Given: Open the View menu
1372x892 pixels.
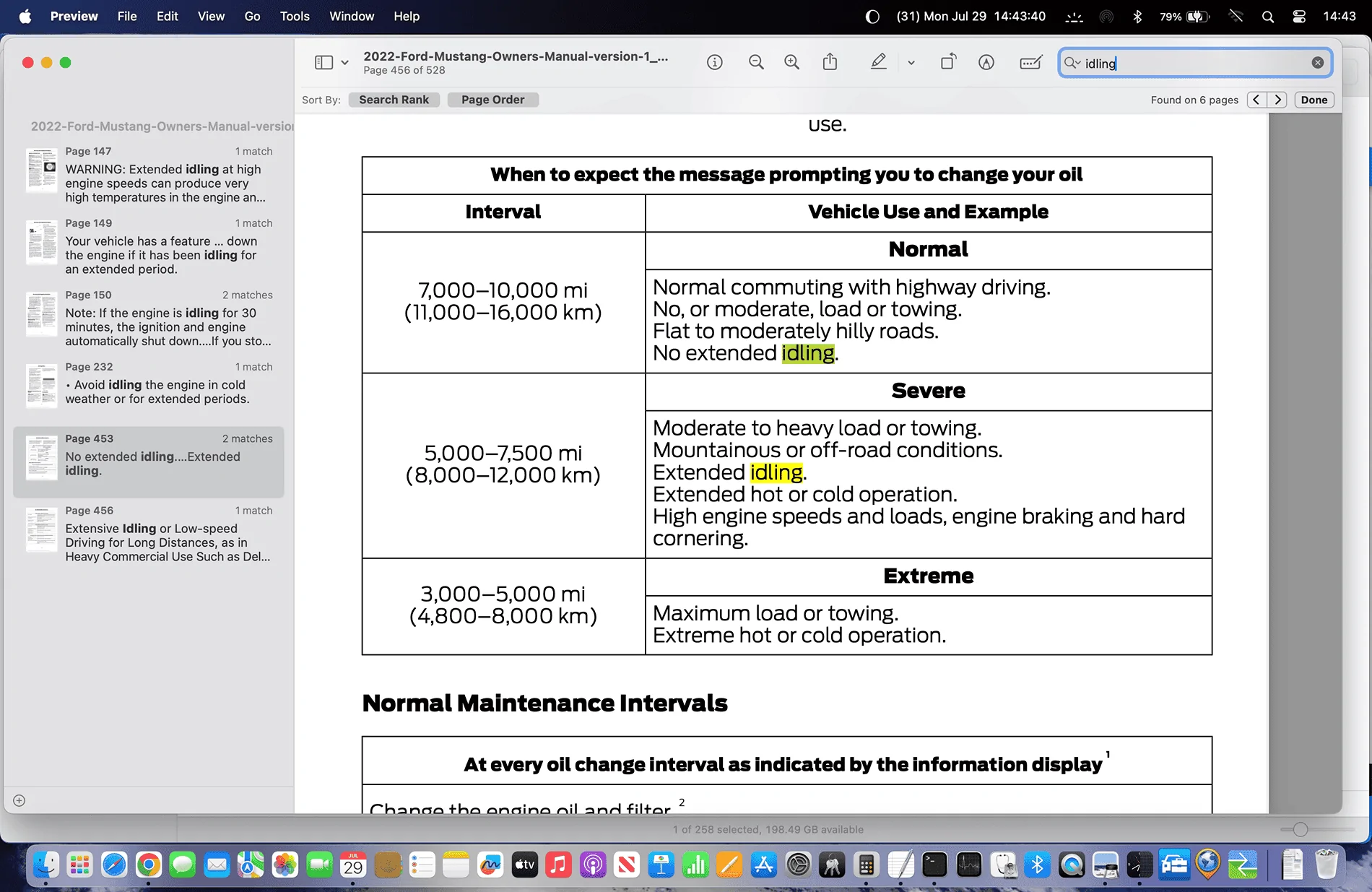Looking at the screenshot, I should (211, 17).
